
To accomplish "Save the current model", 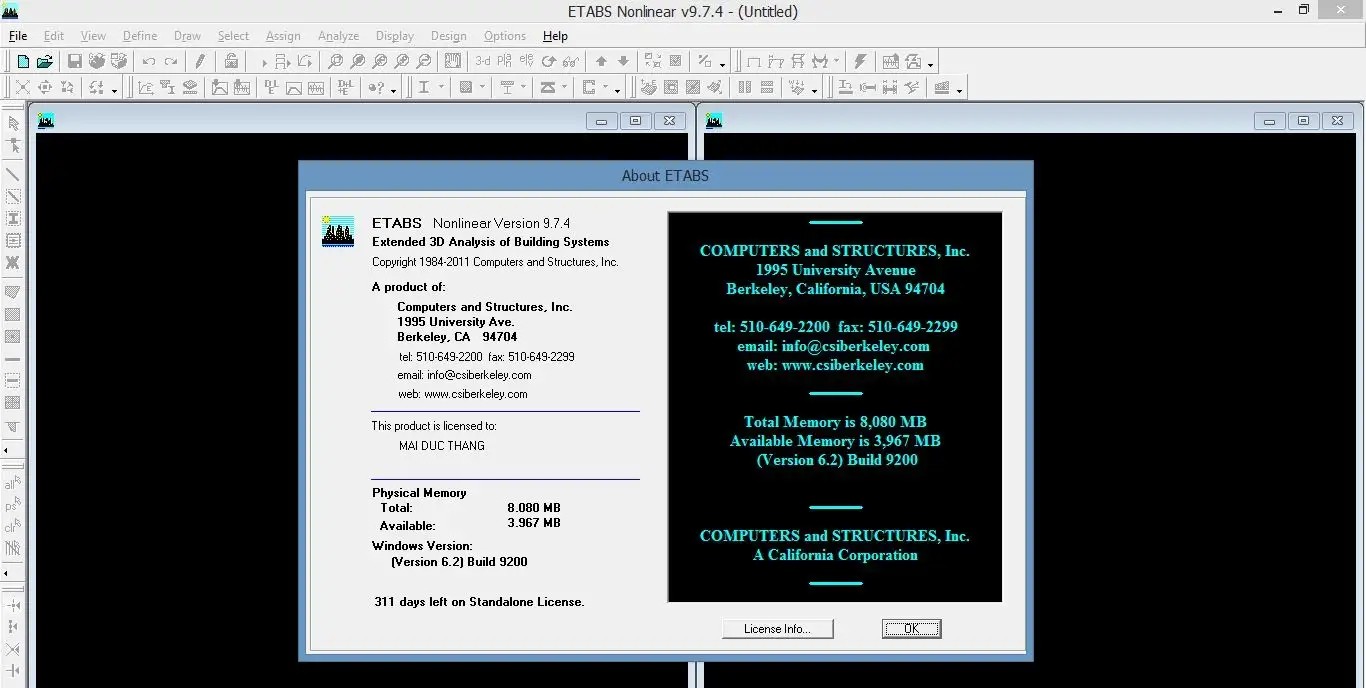I will 74,60.
